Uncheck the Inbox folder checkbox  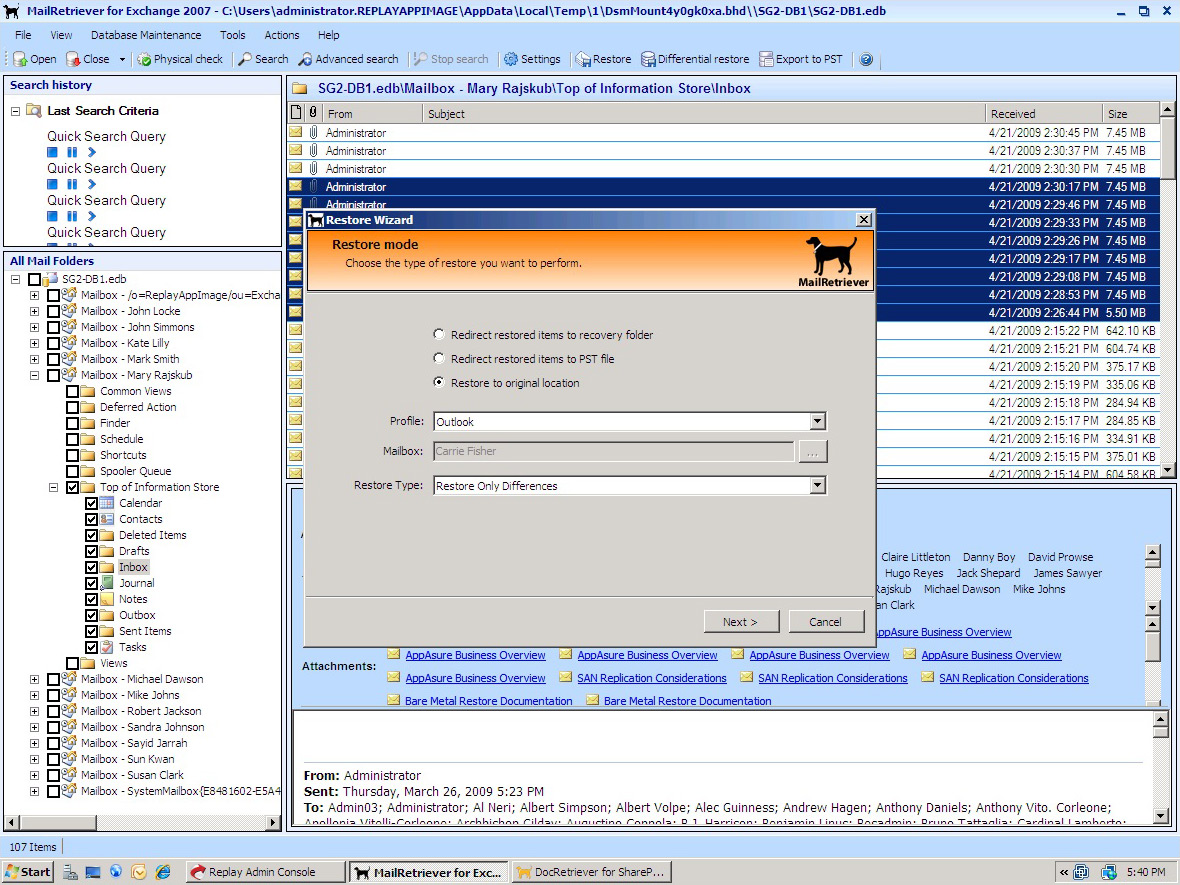tap(91, 567)
